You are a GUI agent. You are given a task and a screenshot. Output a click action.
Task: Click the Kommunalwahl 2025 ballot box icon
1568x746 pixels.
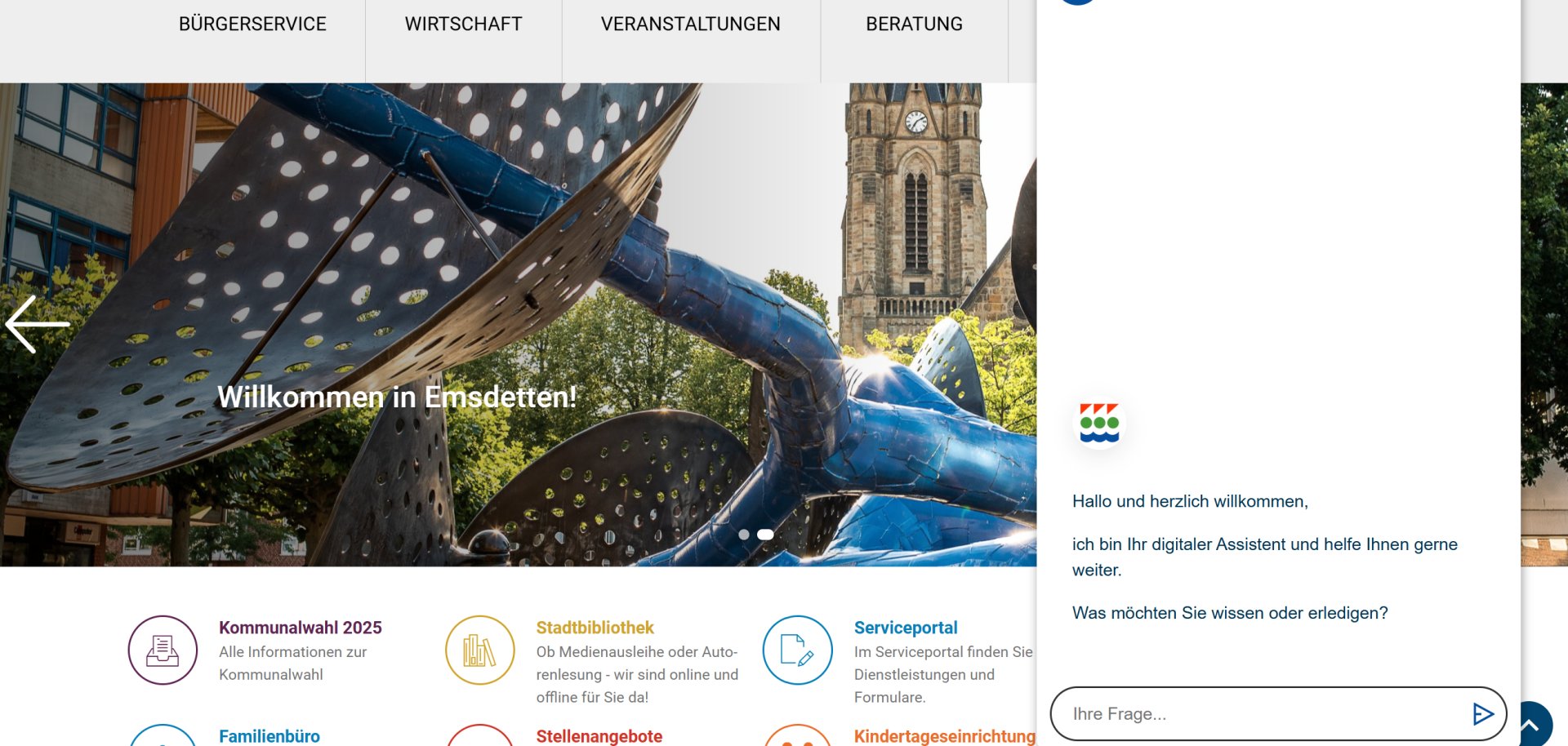pyautogui.click(x=163, y=651)
